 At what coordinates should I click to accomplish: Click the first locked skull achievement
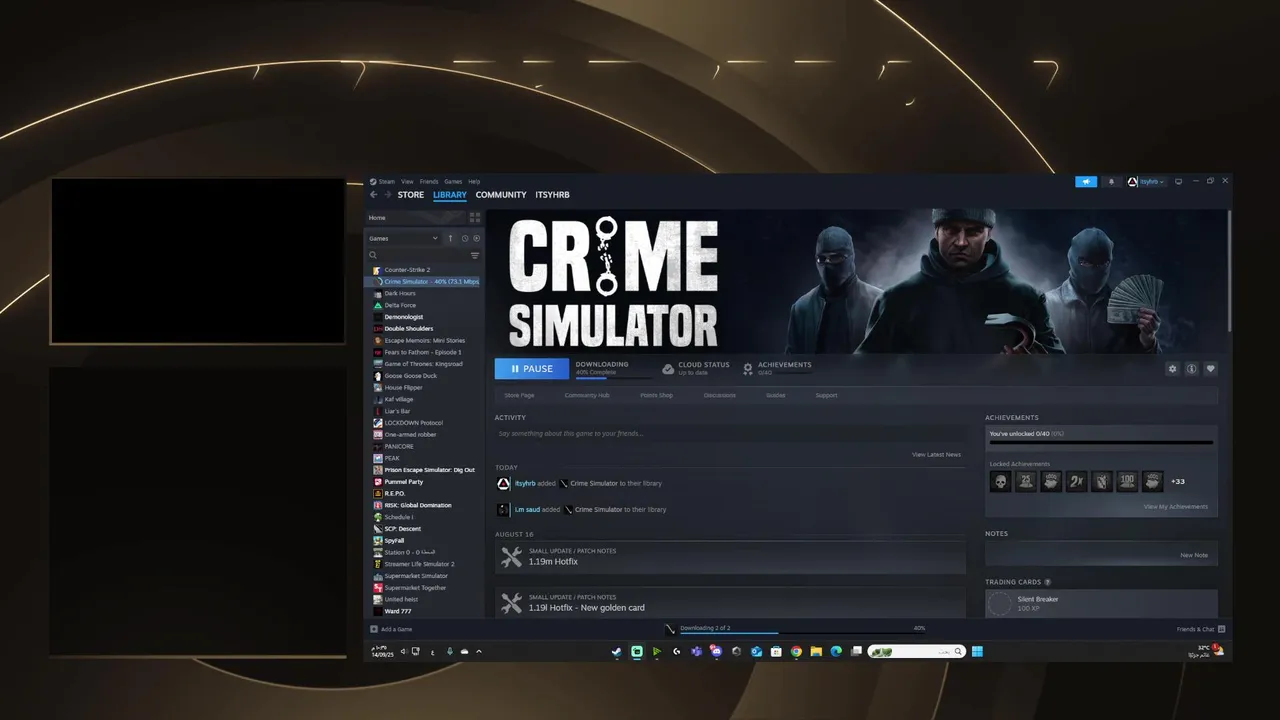[1000, 481]
